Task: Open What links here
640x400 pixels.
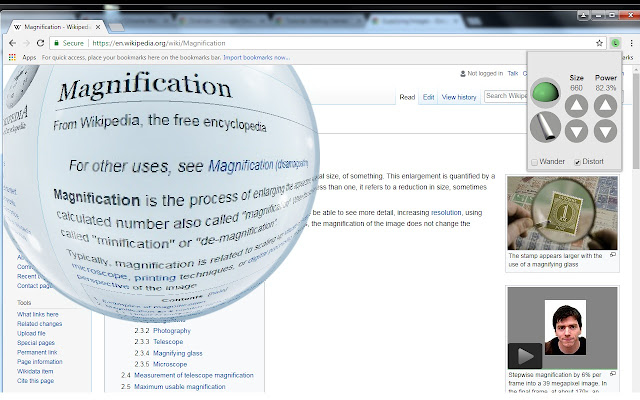Action: 38,314
